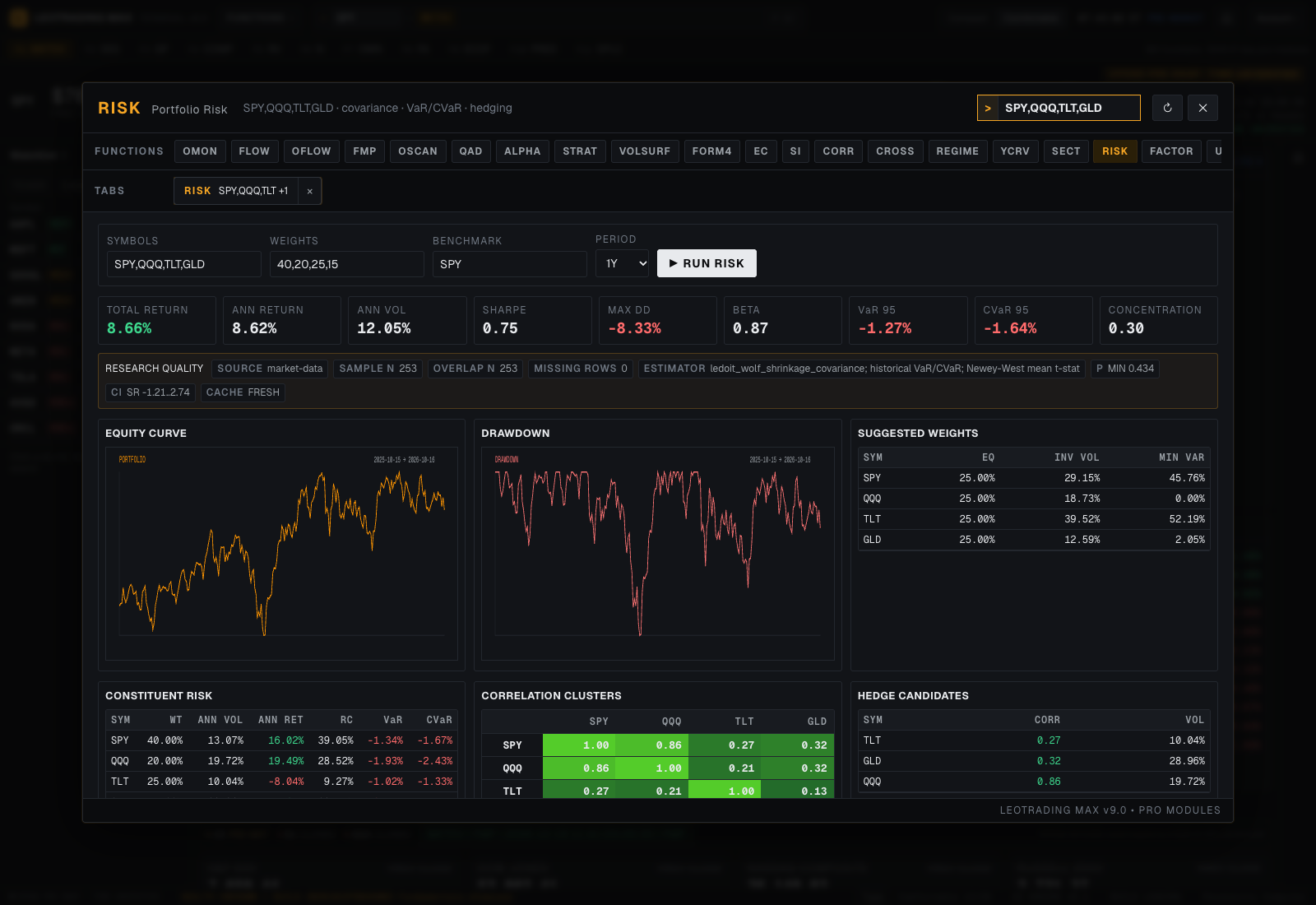
Task: Open the SECT function
Action: 1066,151
